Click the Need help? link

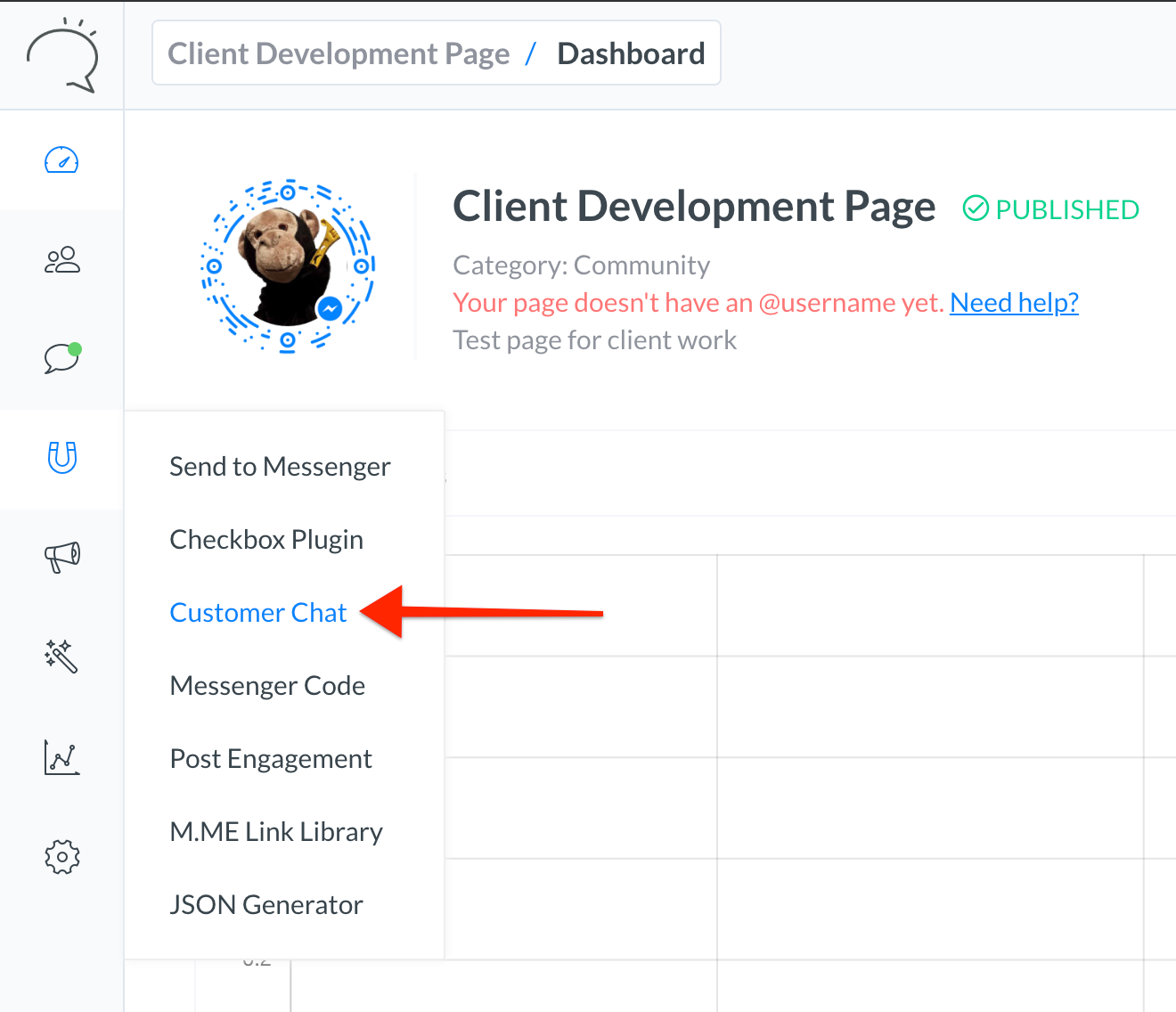1014,303
